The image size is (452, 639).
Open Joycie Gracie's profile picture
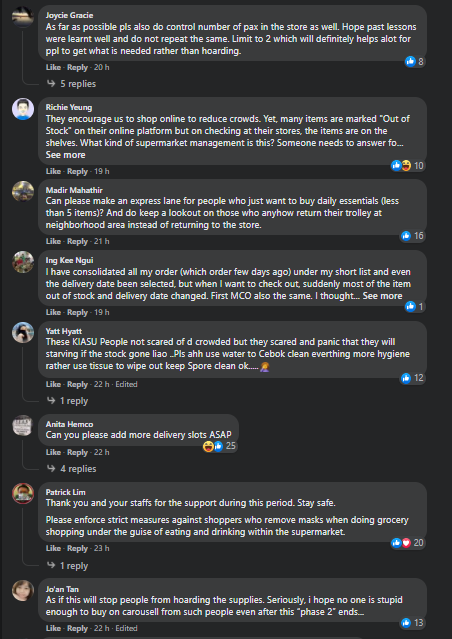pyautogui.click(x=23, y=16)
